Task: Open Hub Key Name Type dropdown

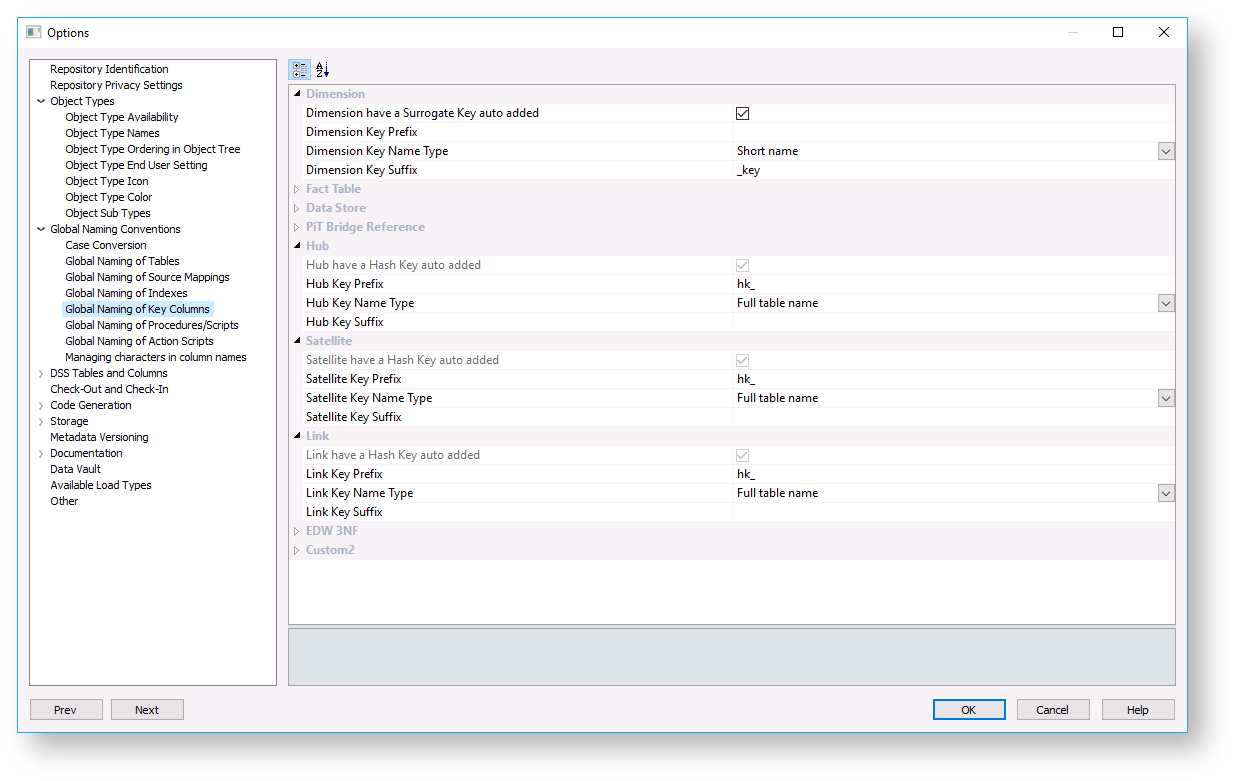Action: click(1166, 303)
